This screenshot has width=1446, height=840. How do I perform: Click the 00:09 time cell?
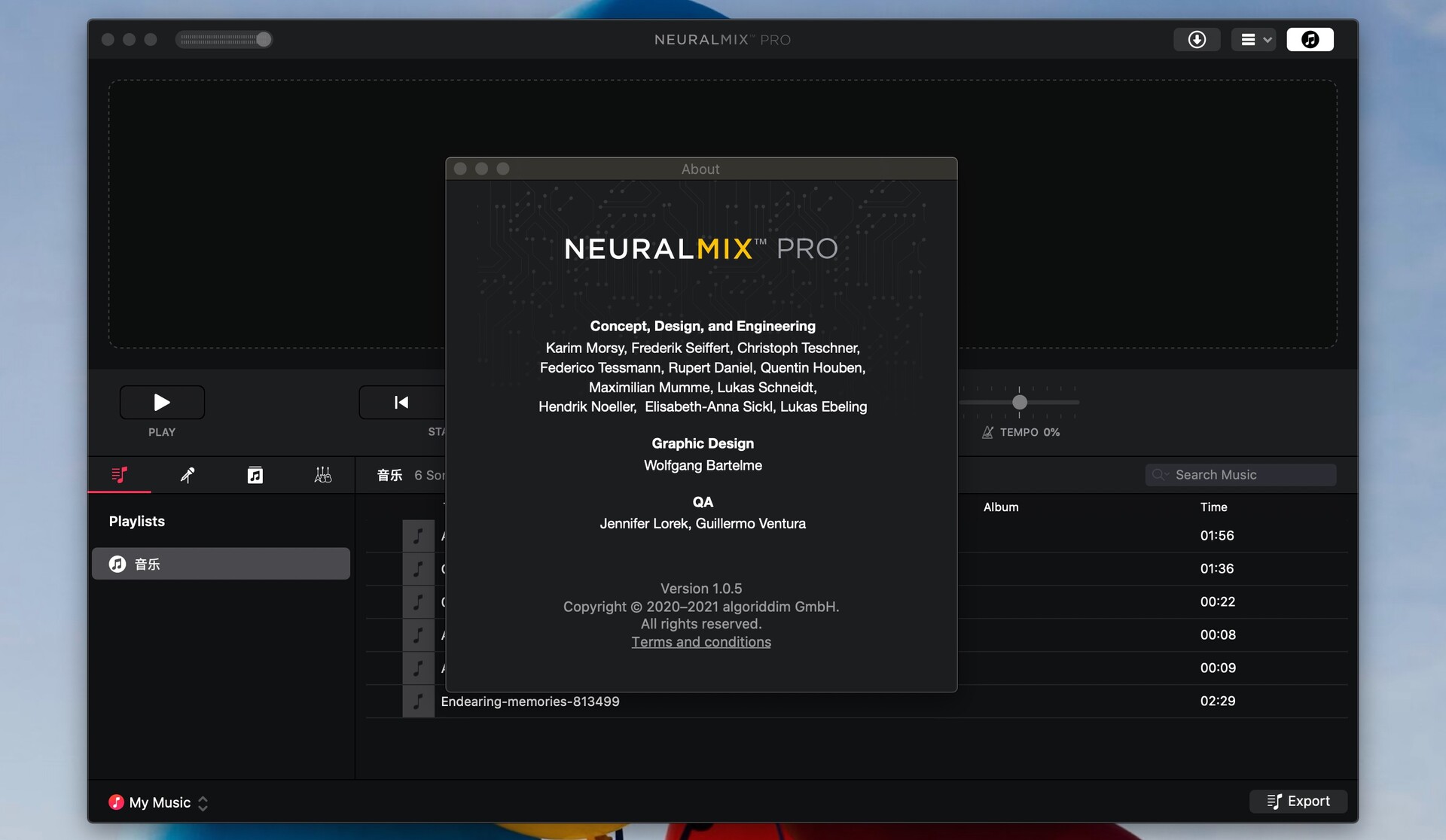click(1218, 668)
